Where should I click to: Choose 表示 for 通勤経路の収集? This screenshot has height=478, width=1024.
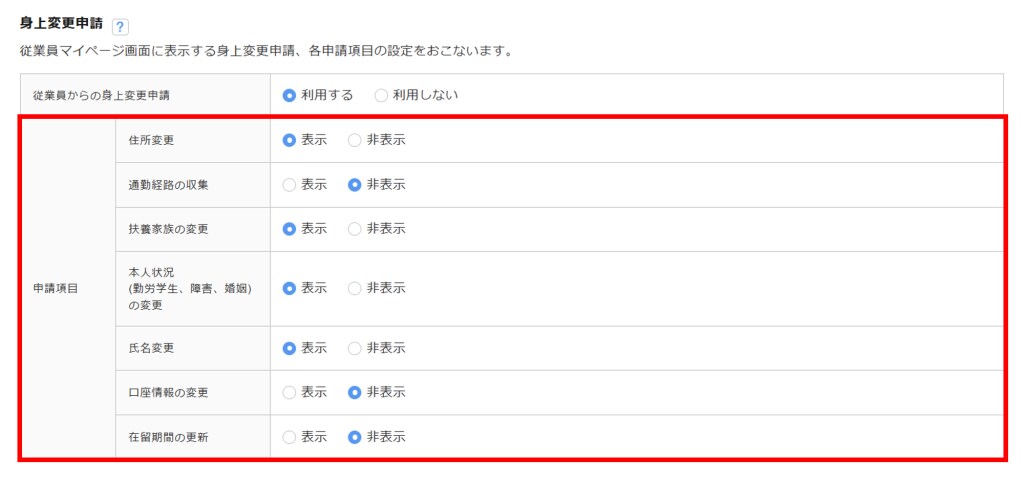coord(289,185)
